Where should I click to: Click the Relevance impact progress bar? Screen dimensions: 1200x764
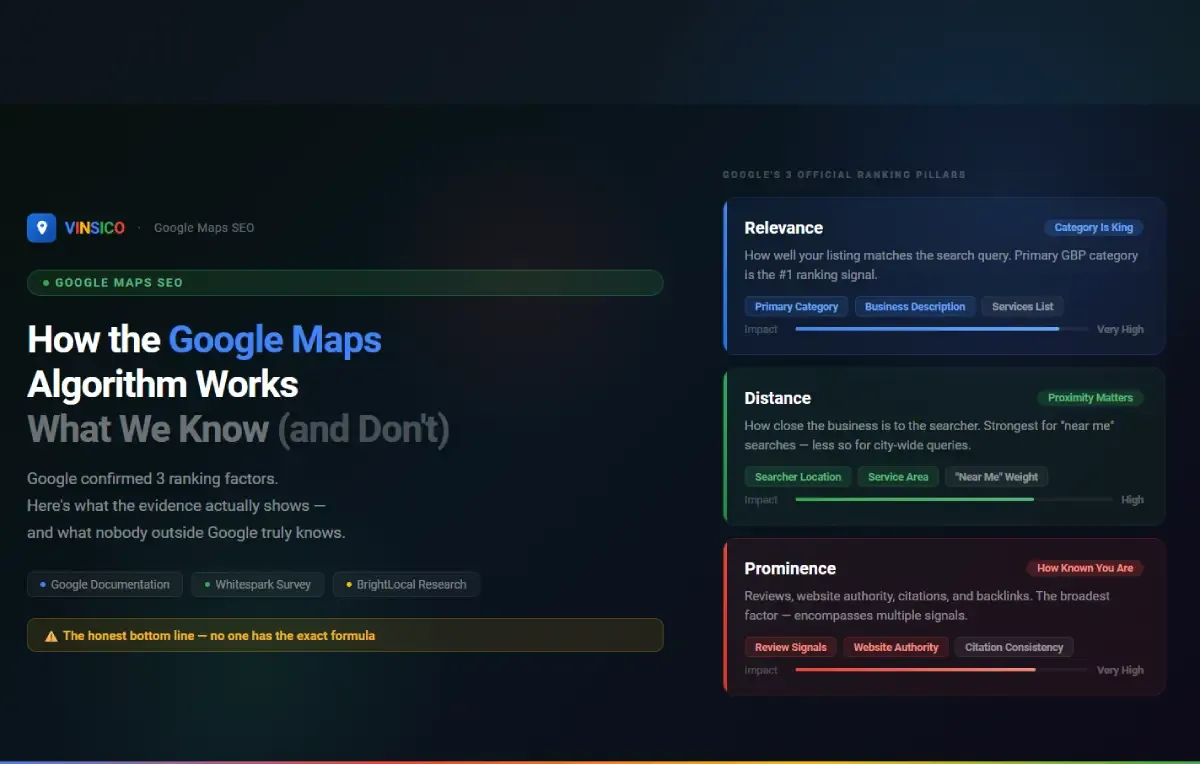coord(940,329)
